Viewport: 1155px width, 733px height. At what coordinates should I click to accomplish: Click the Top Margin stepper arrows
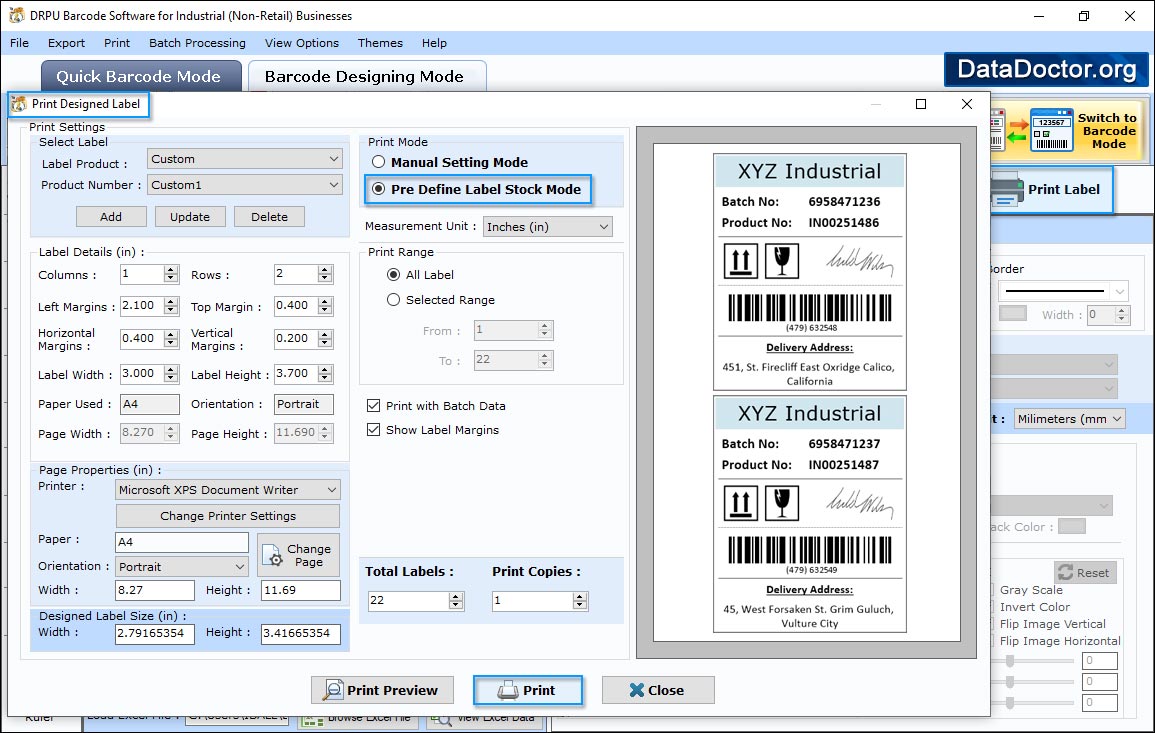click(326, 306)
